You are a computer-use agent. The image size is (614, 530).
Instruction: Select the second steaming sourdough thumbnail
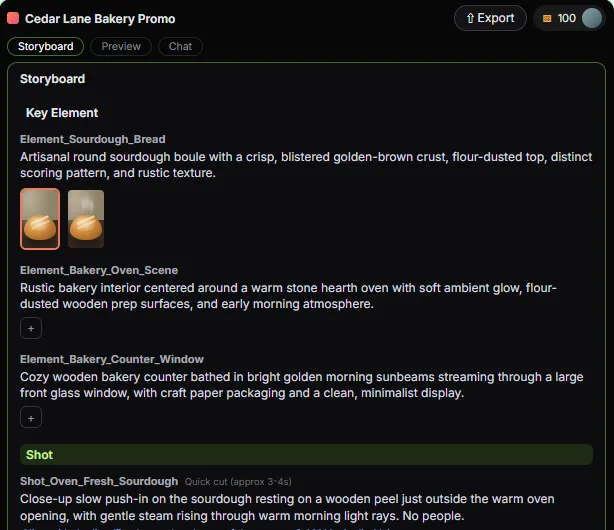[86, 219]
